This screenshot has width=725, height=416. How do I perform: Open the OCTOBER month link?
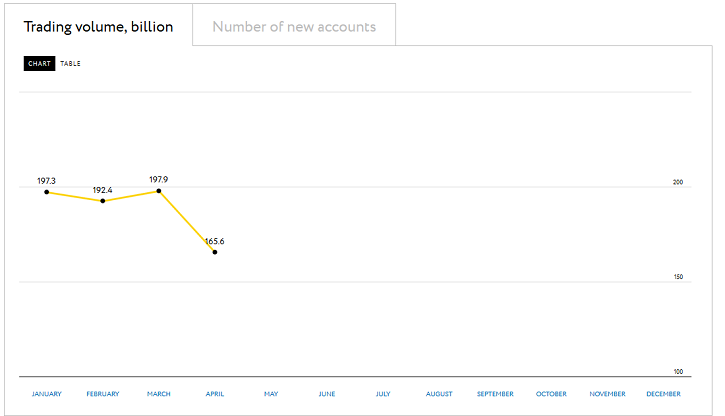(551, 394)
